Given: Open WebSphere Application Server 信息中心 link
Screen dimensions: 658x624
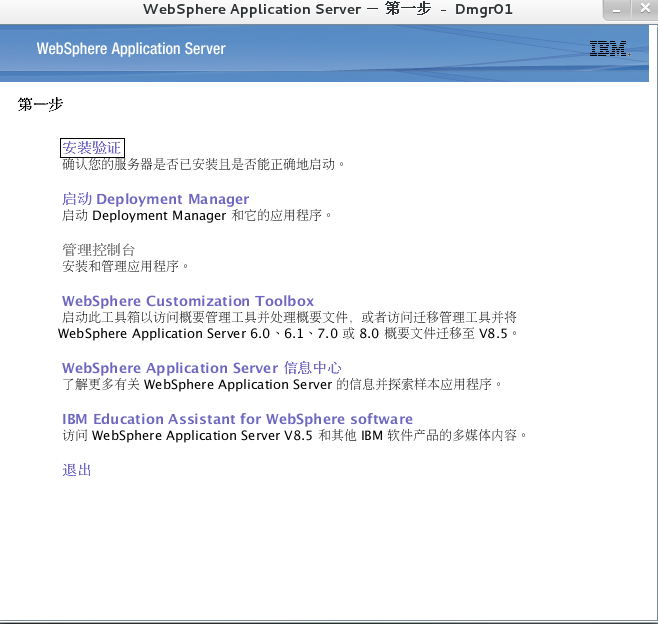Looking at the screenshot, I should click(x=202, y=368).
